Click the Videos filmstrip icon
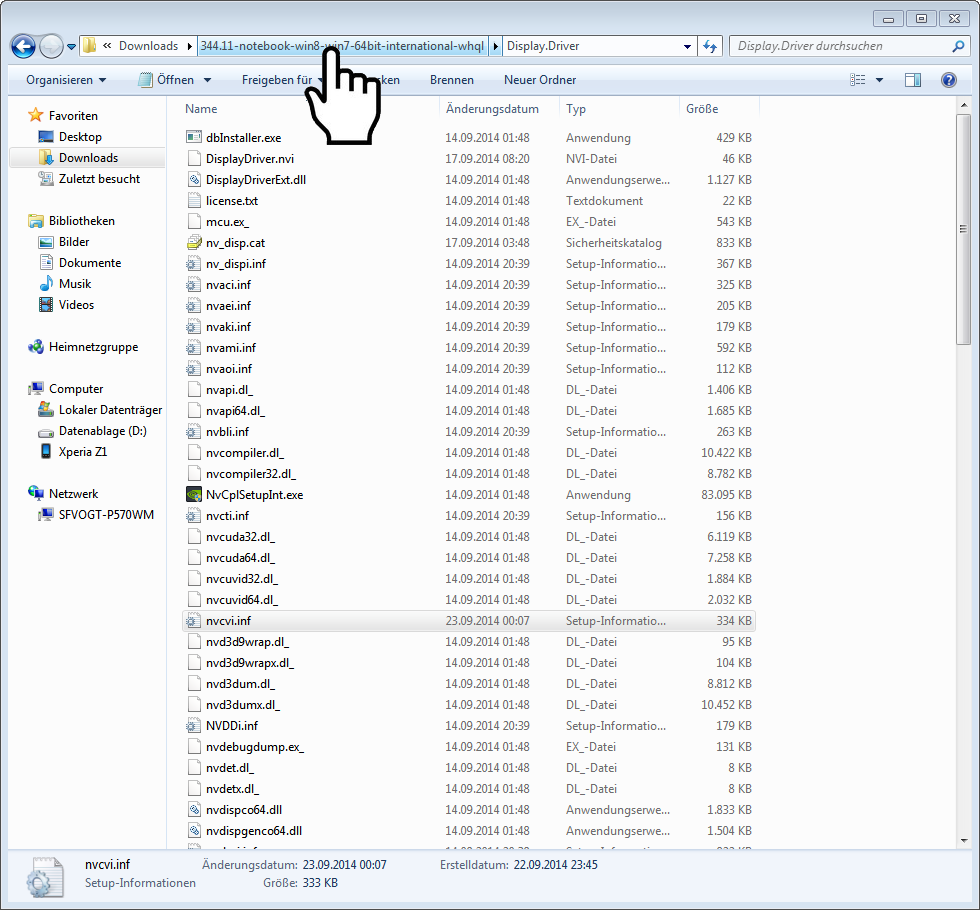Viewport: 980px width, 910px height. [46, 304]
